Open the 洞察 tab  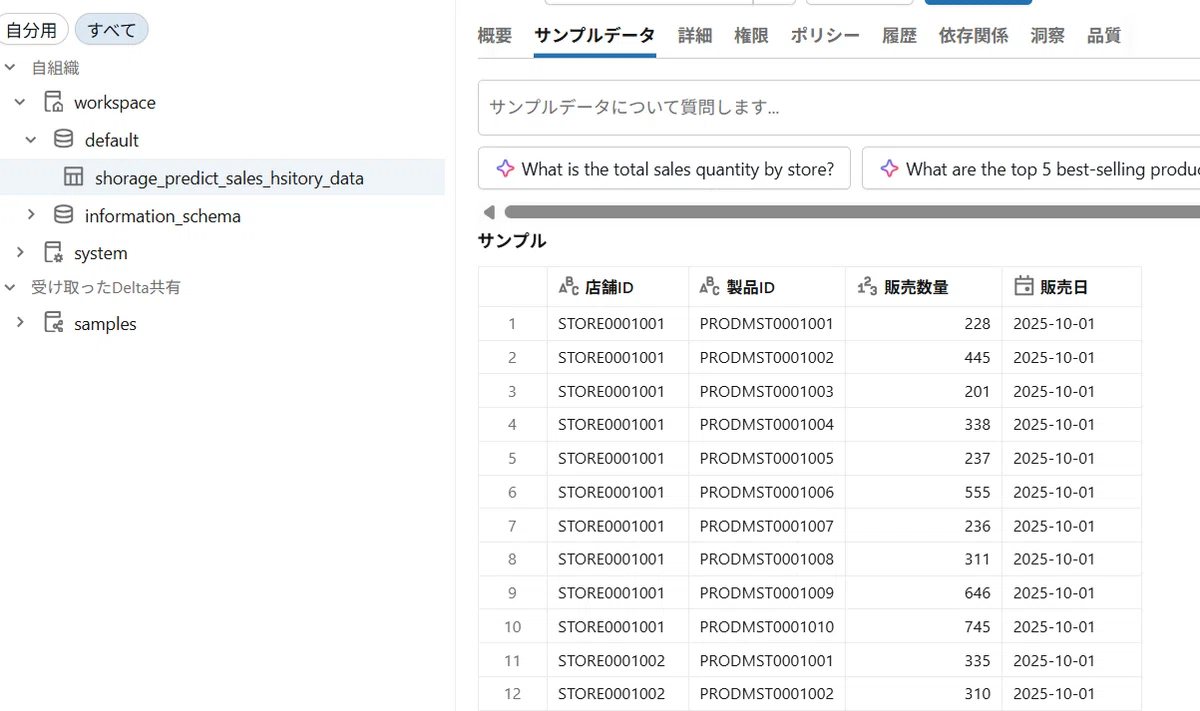click(x=1047, y=36)
